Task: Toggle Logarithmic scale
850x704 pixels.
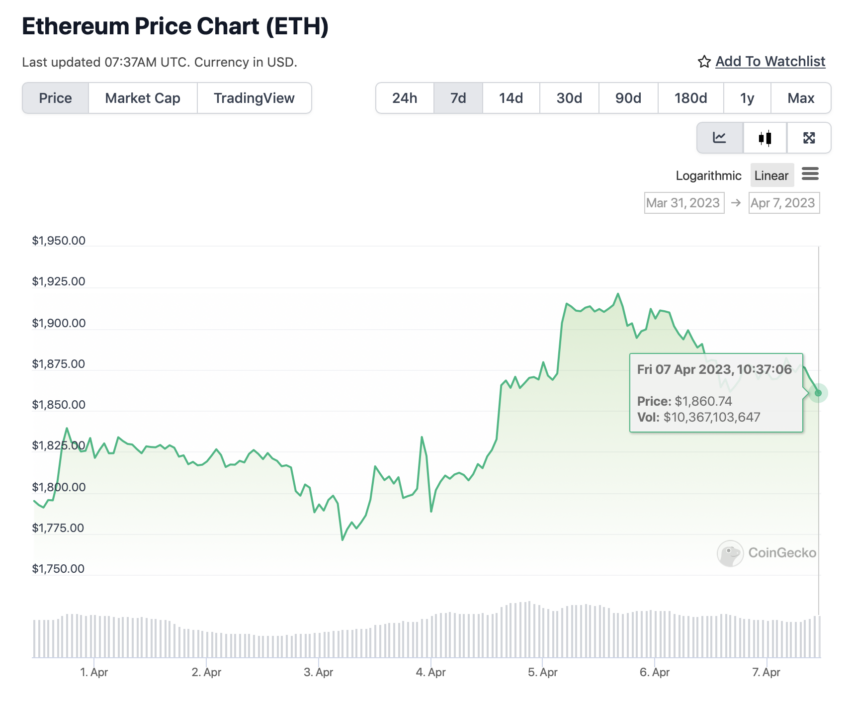Action: 708,176
